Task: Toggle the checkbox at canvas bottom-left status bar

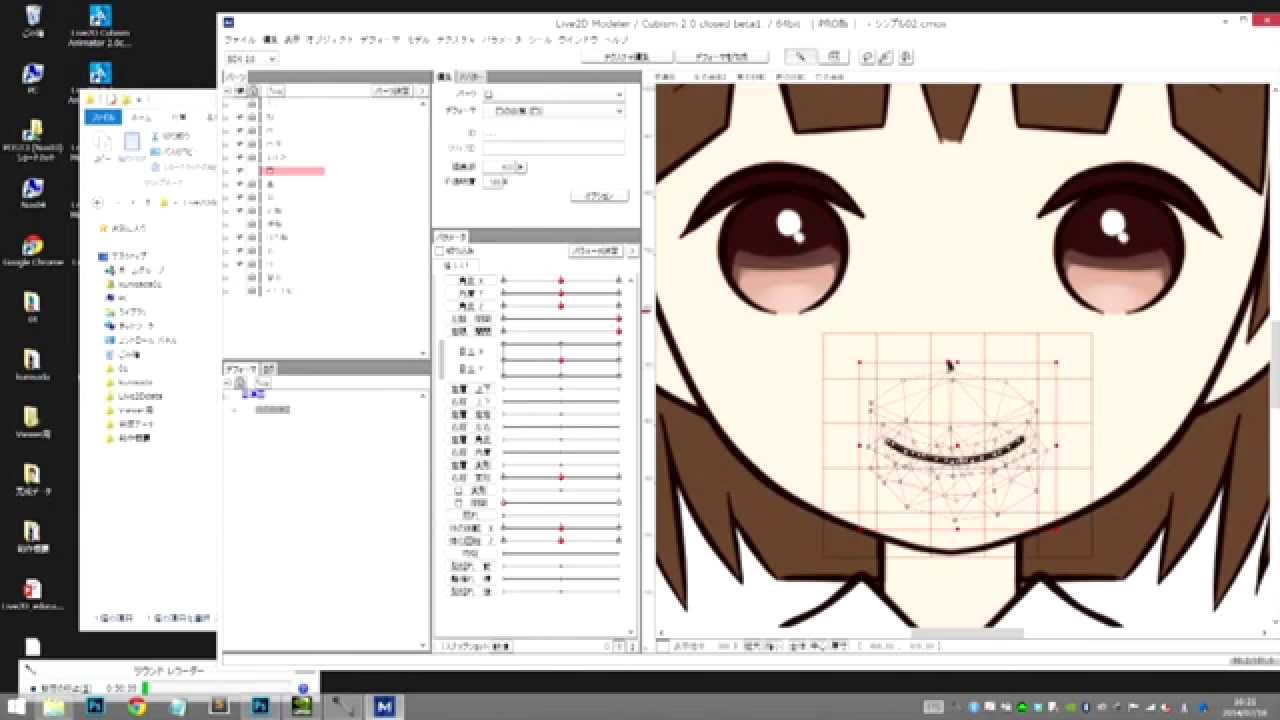Action: (x=664, y=646)
